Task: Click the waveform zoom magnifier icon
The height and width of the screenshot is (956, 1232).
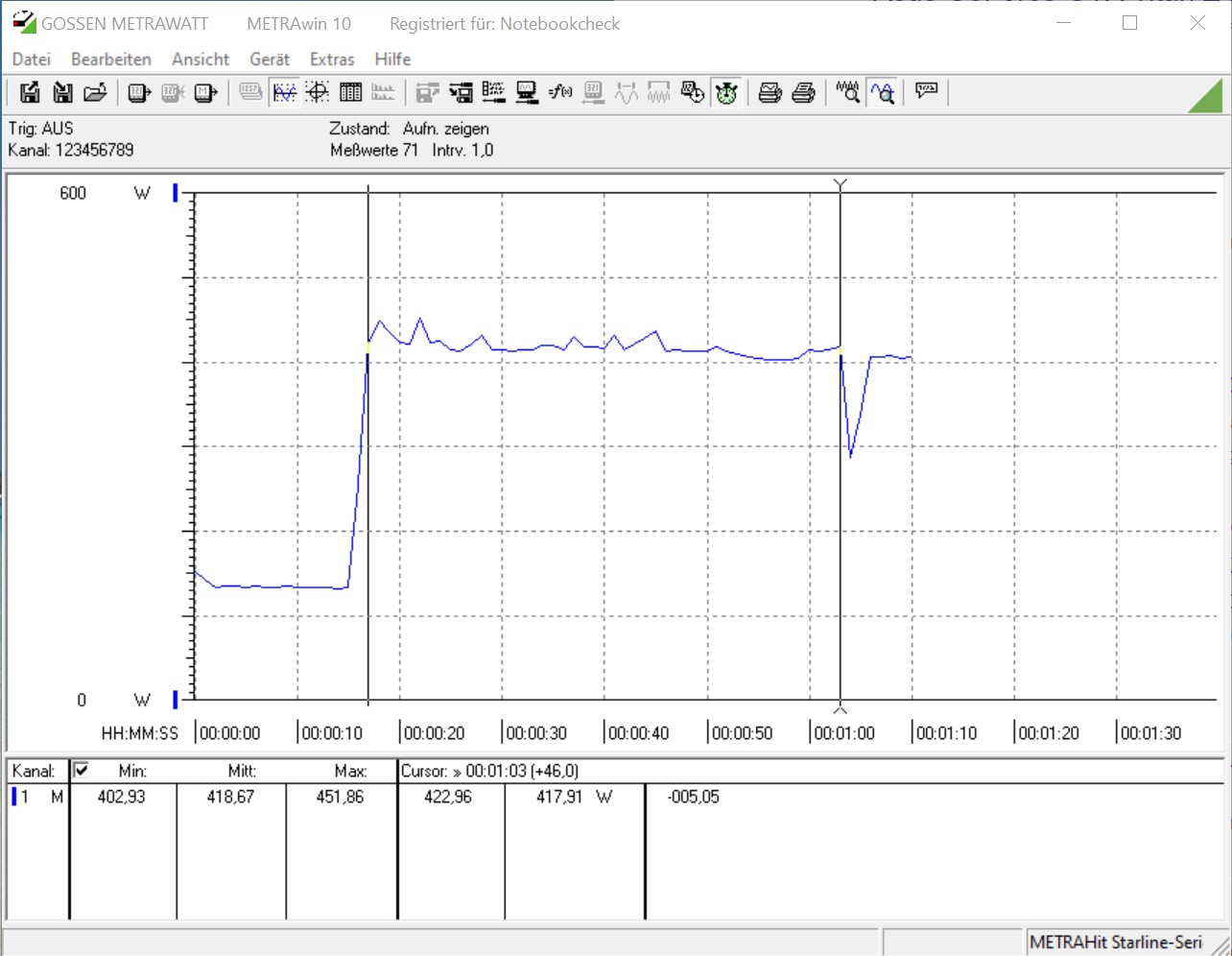Action: [847, 92]
